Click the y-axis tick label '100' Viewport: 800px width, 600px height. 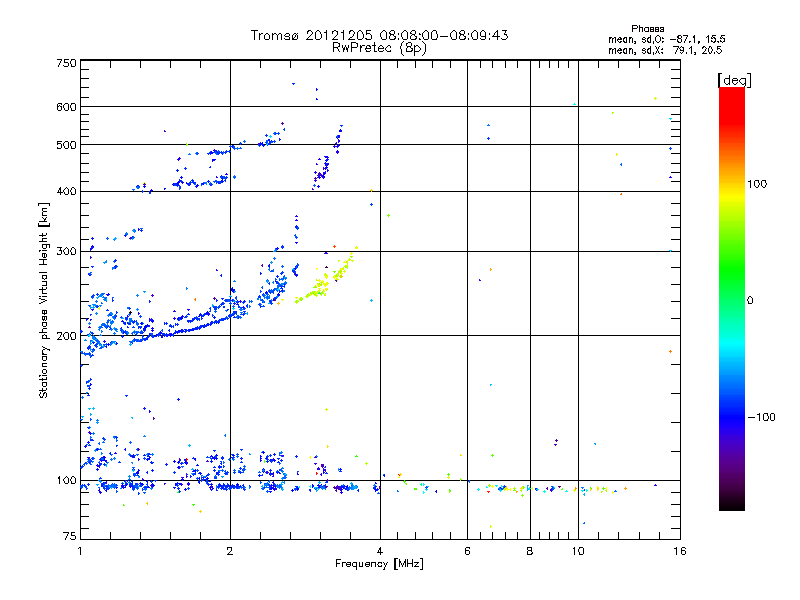66,481
